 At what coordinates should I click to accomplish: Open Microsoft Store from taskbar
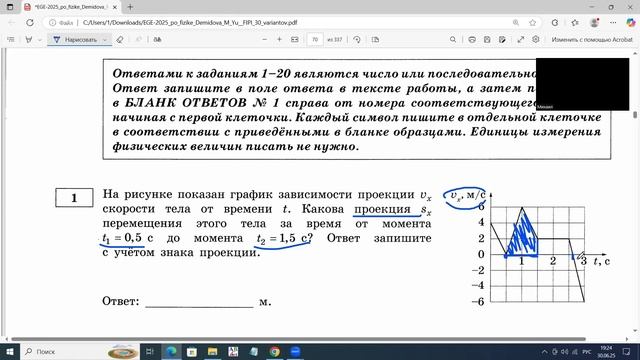191,351
